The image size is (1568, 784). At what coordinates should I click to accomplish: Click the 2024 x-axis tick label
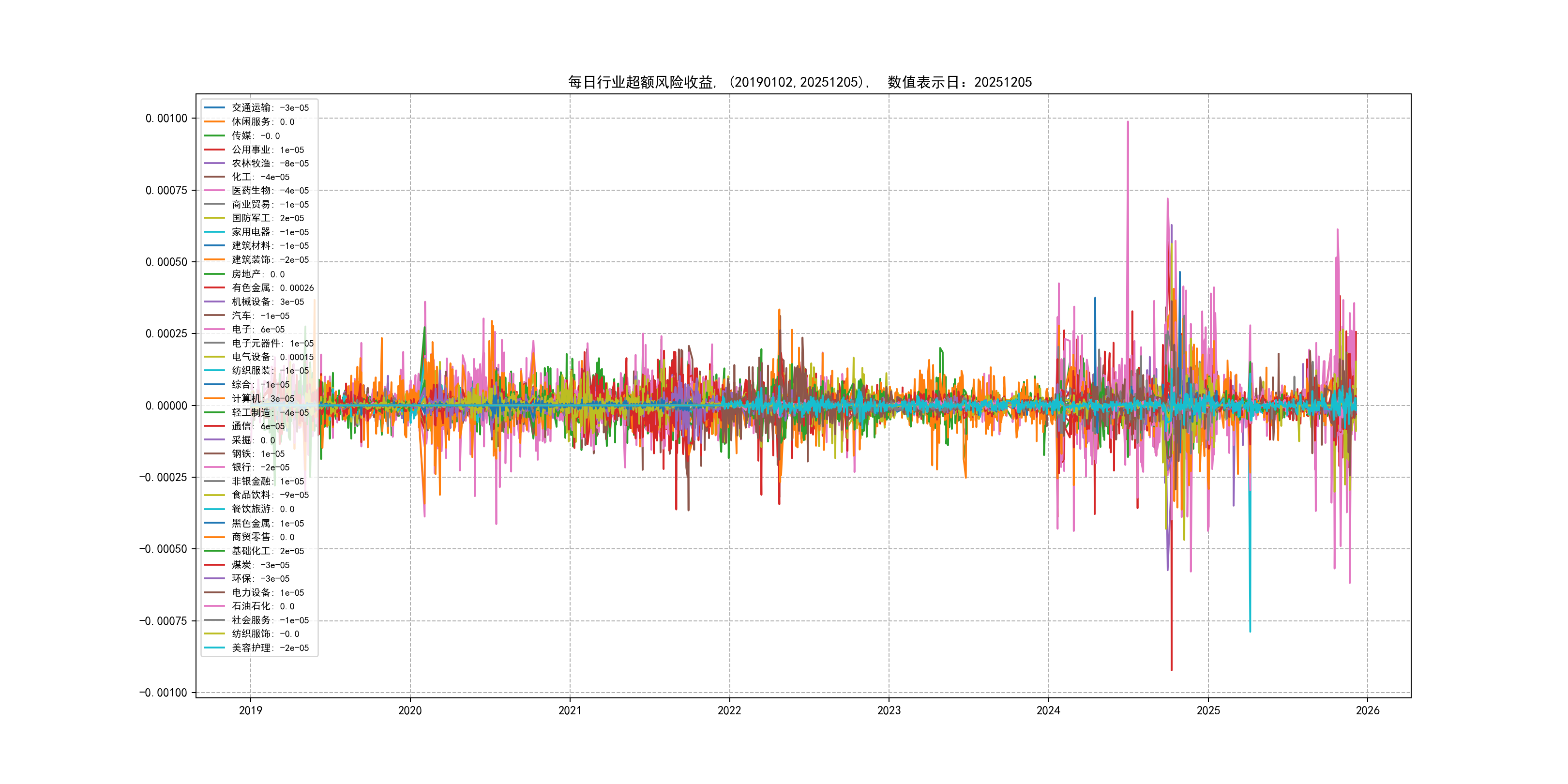[1048, 710]
